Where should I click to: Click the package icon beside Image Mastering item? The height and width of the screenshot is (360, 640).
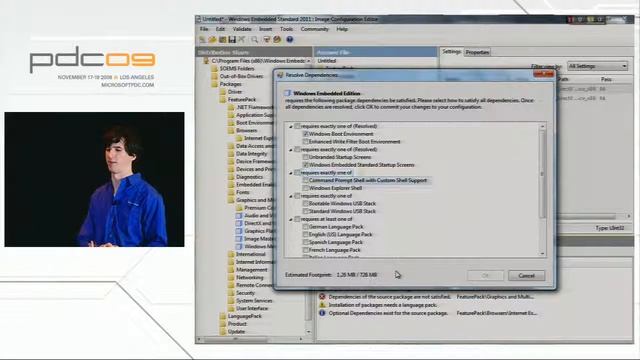239,239
